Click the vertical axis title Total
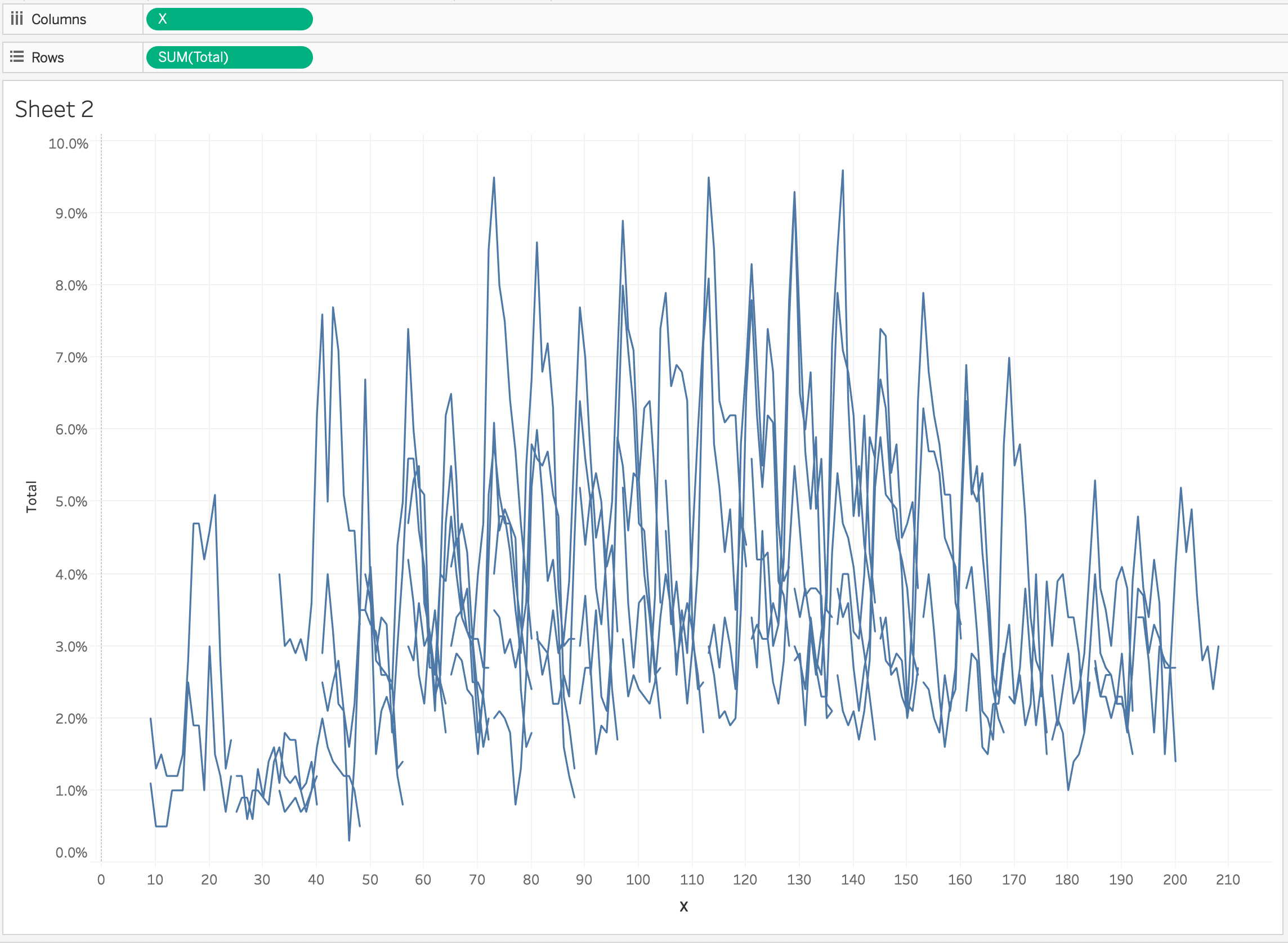Screen dimensions: 1288x943 pyautogui.click(x=32, y=497)
